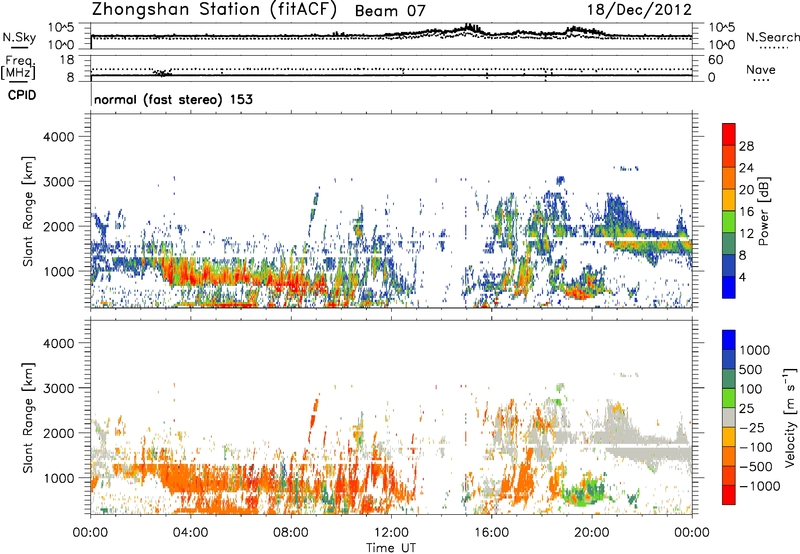Viewport: 800px width, 554px height.
Task: Click the 100 value on Velocity colorbar
Action: coord(751,389)
